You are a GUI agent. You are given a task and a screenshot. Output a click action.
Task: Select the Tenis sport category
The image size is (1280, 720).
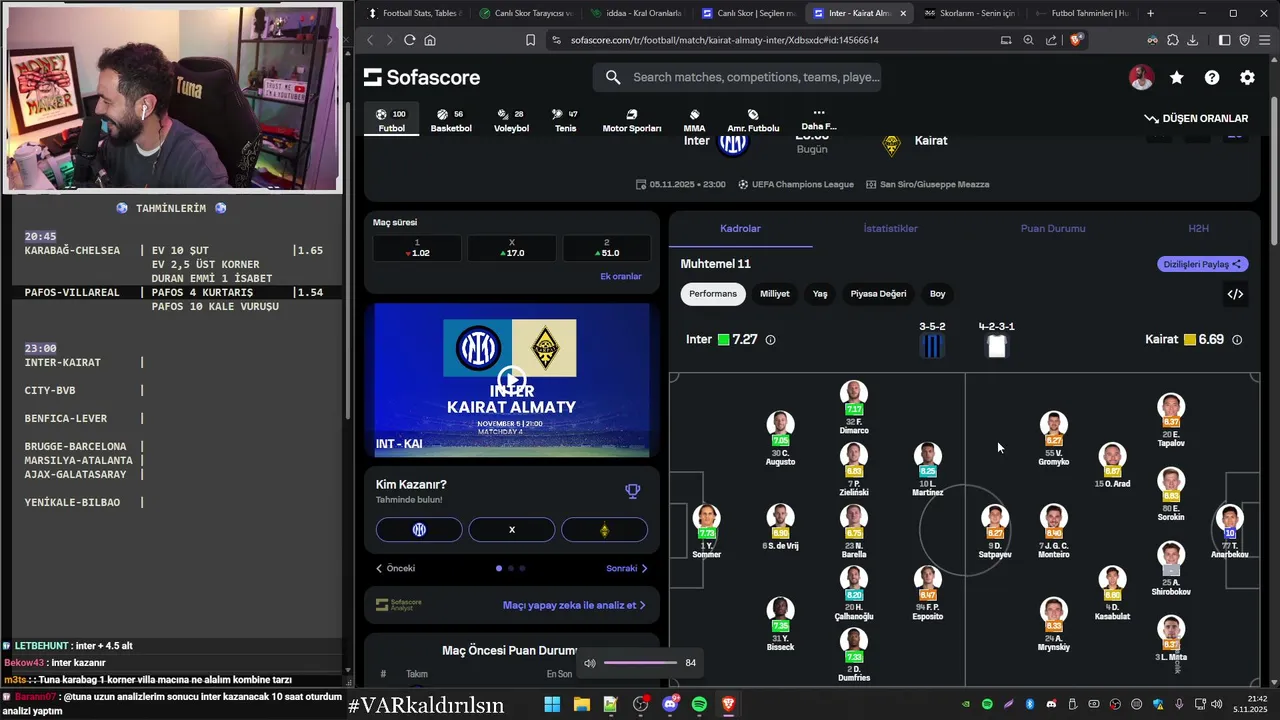(566, 121)
